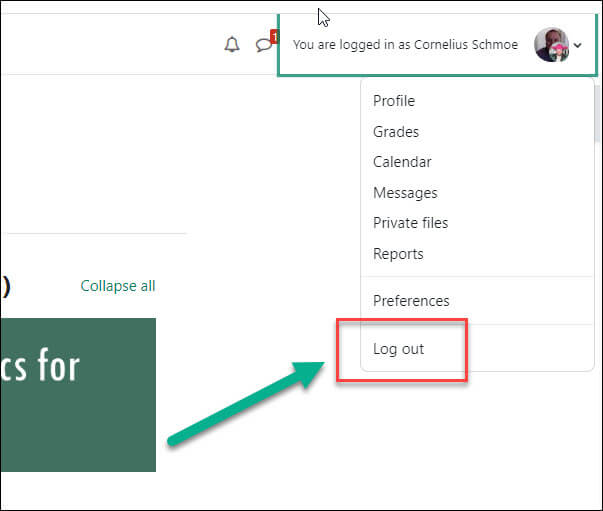Screen dimensions: 603x511
Task: Choose Reports in user menu
Action: click(x=398, y=254)
